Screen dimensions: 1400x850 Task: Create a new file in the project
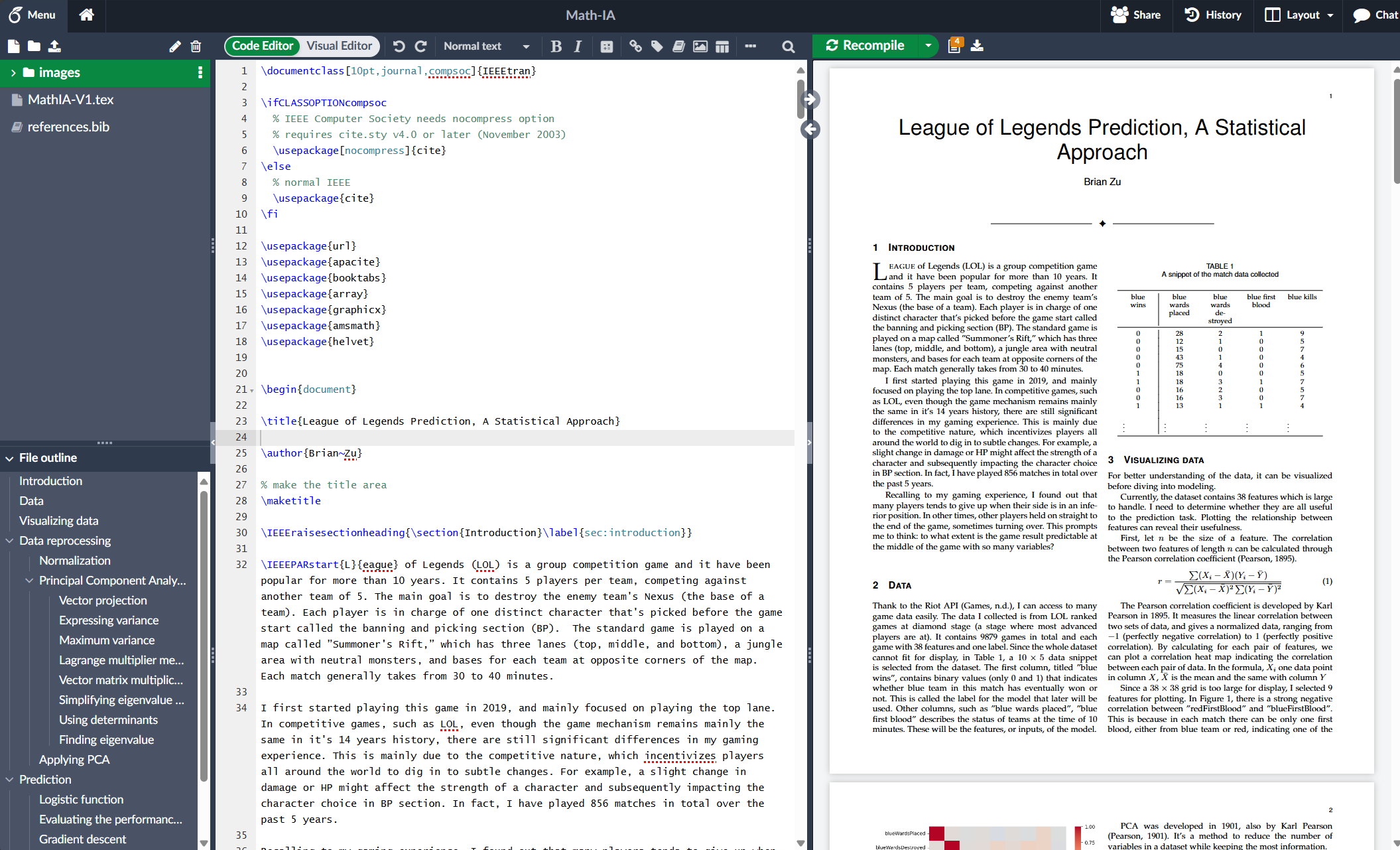[x=13, y=46]
